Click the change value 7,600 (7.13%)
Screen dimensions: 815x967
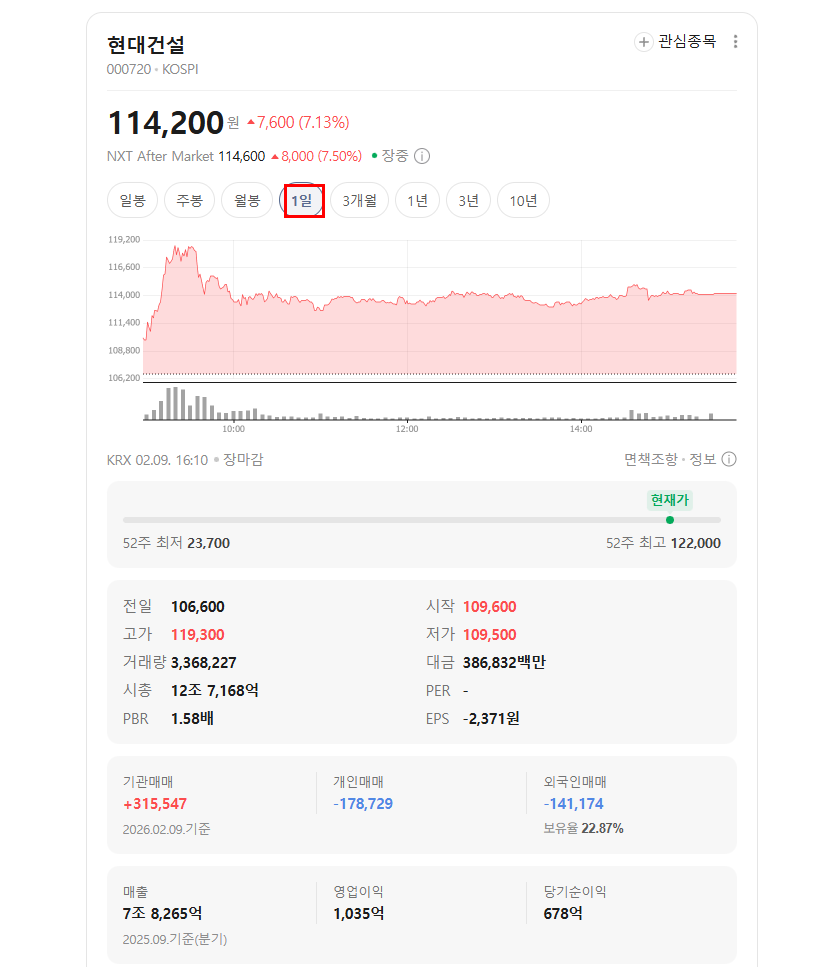pos(298,123)
